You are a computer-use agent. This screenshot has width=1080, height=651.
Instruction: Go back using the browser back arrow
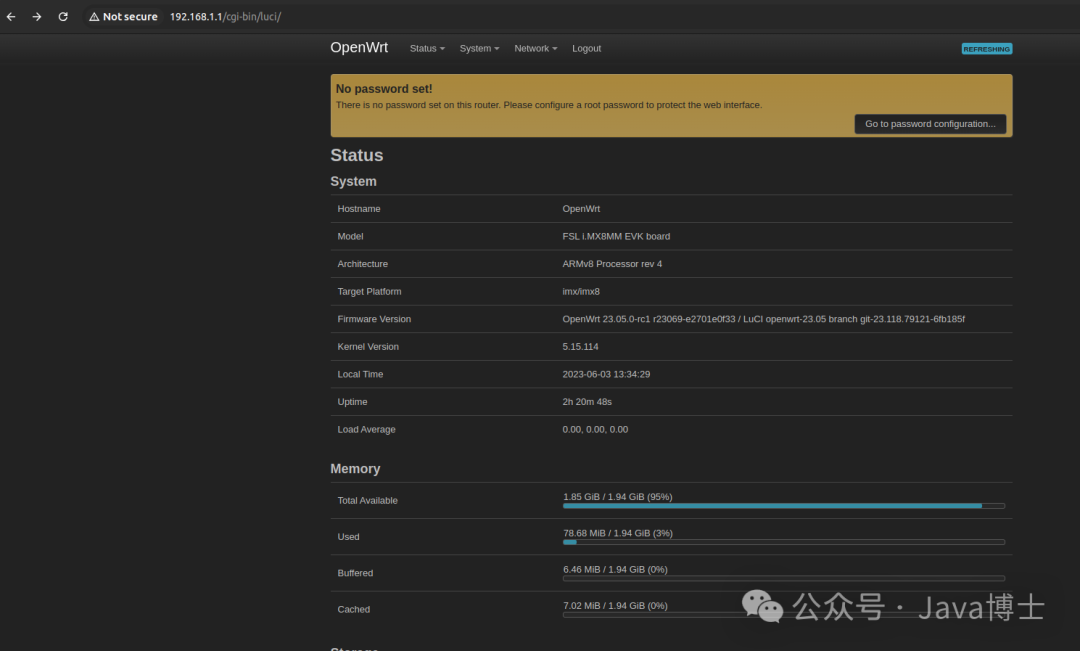(11, 16)
